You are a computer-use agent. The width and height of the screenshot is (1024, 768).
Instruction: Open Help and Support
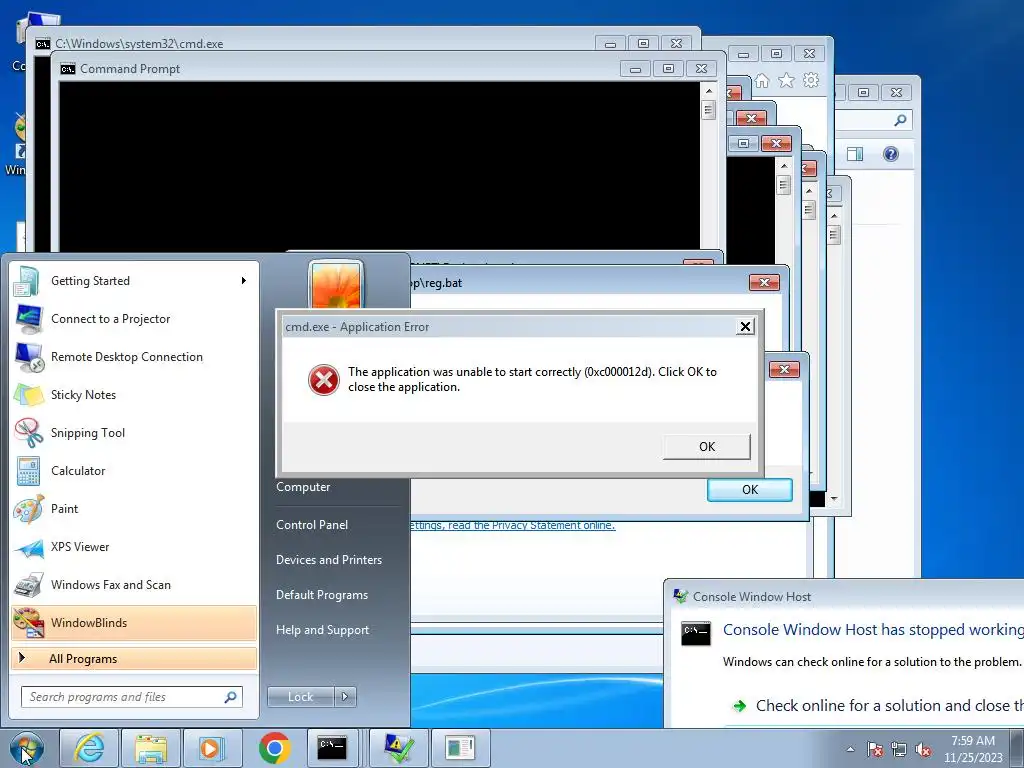pyautogui.click(x=322, y=630)
